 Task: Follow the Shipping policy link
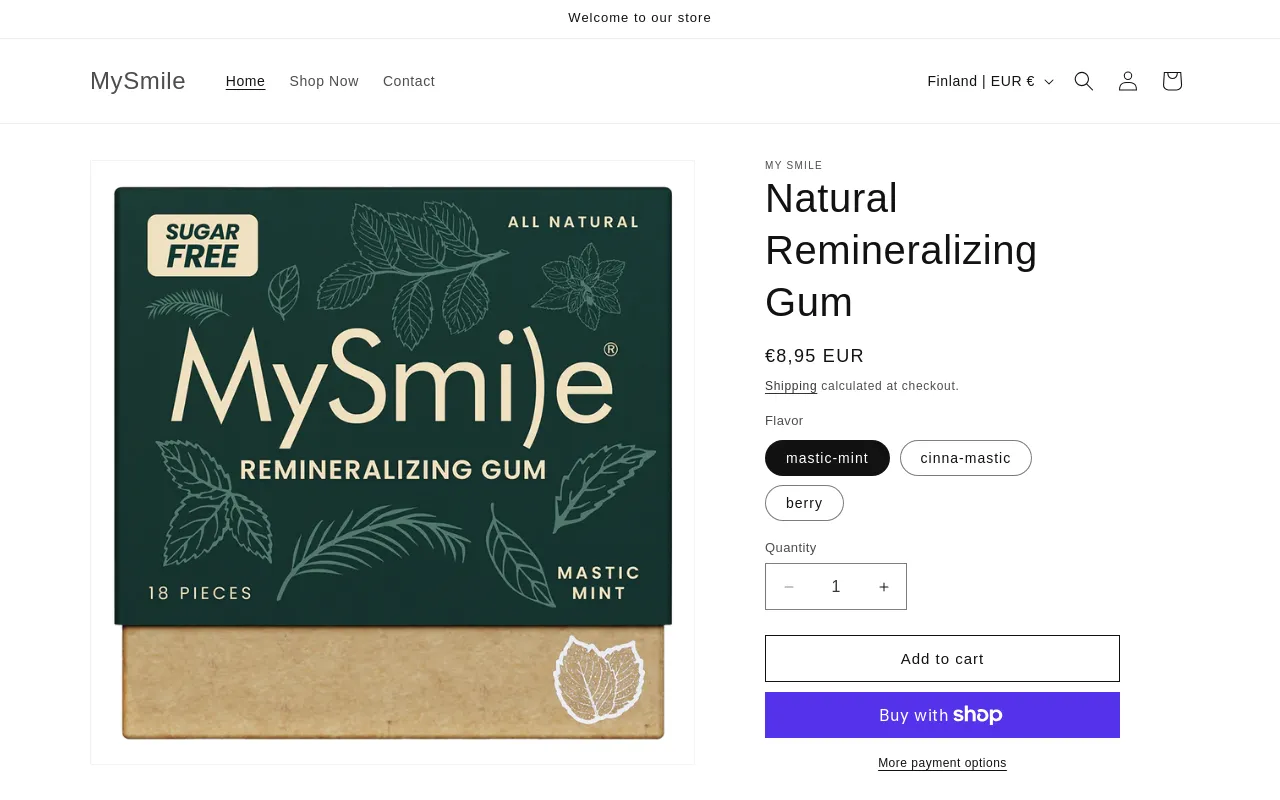pyautogui.click(x=791, y=386)
